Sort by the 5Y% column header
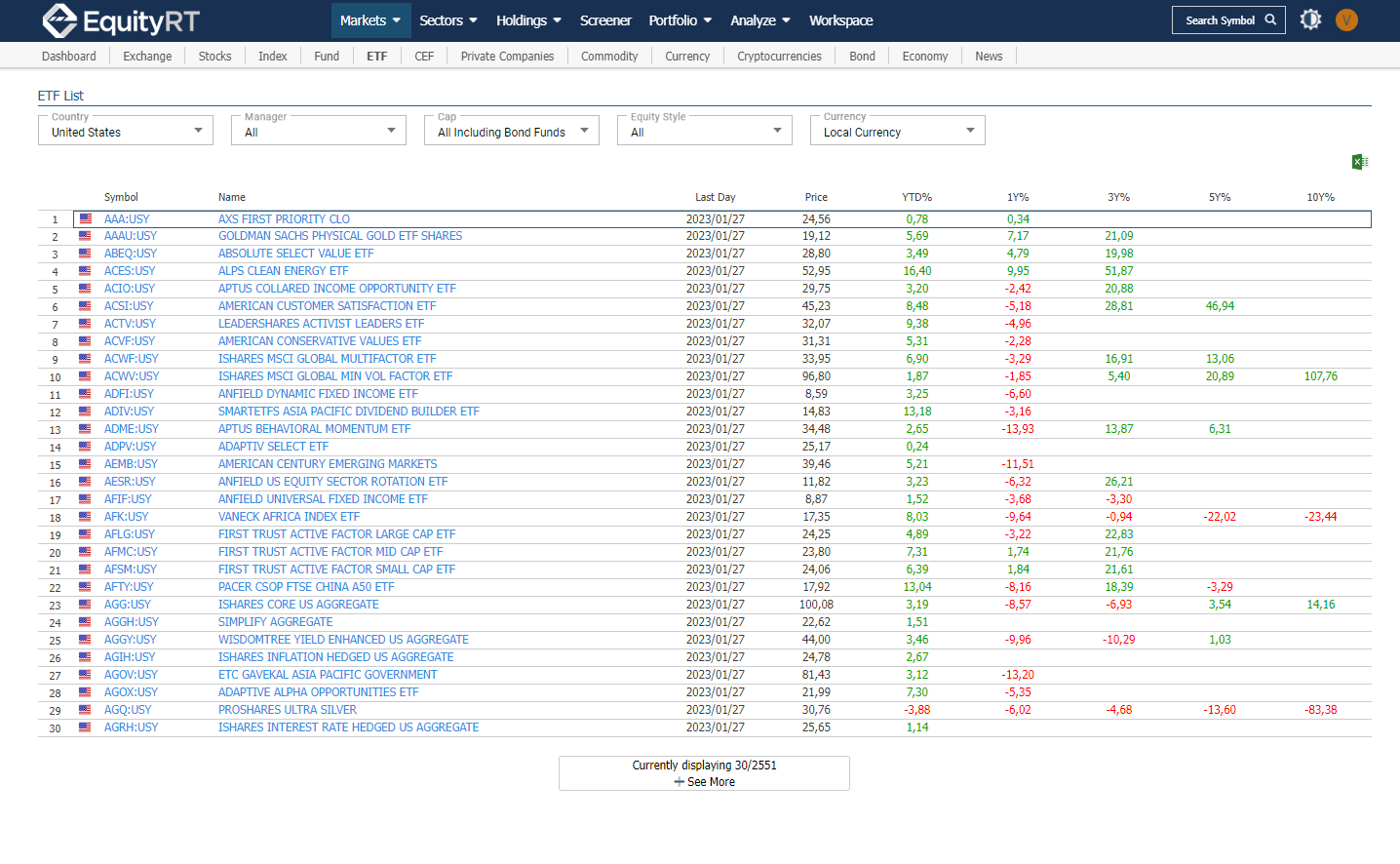 pos(1220,197)
